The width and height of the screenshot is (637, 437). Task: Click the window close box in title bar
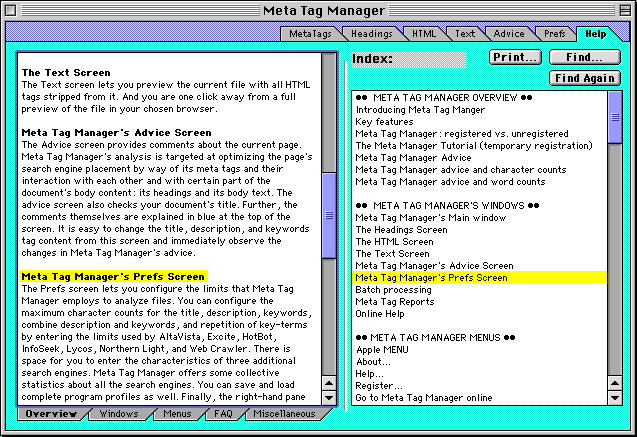(x=11, y=10)
